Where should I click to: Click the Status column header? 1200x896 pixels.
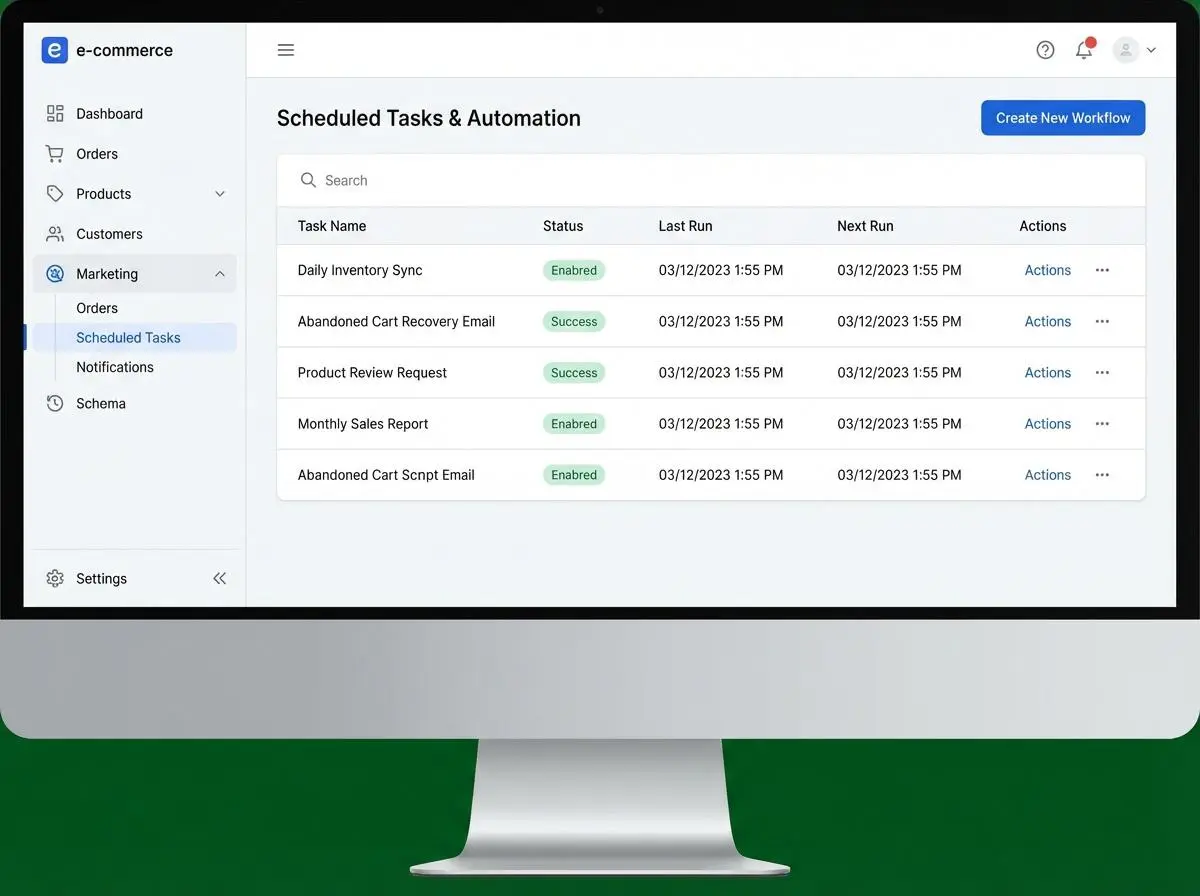click(563, 226)
